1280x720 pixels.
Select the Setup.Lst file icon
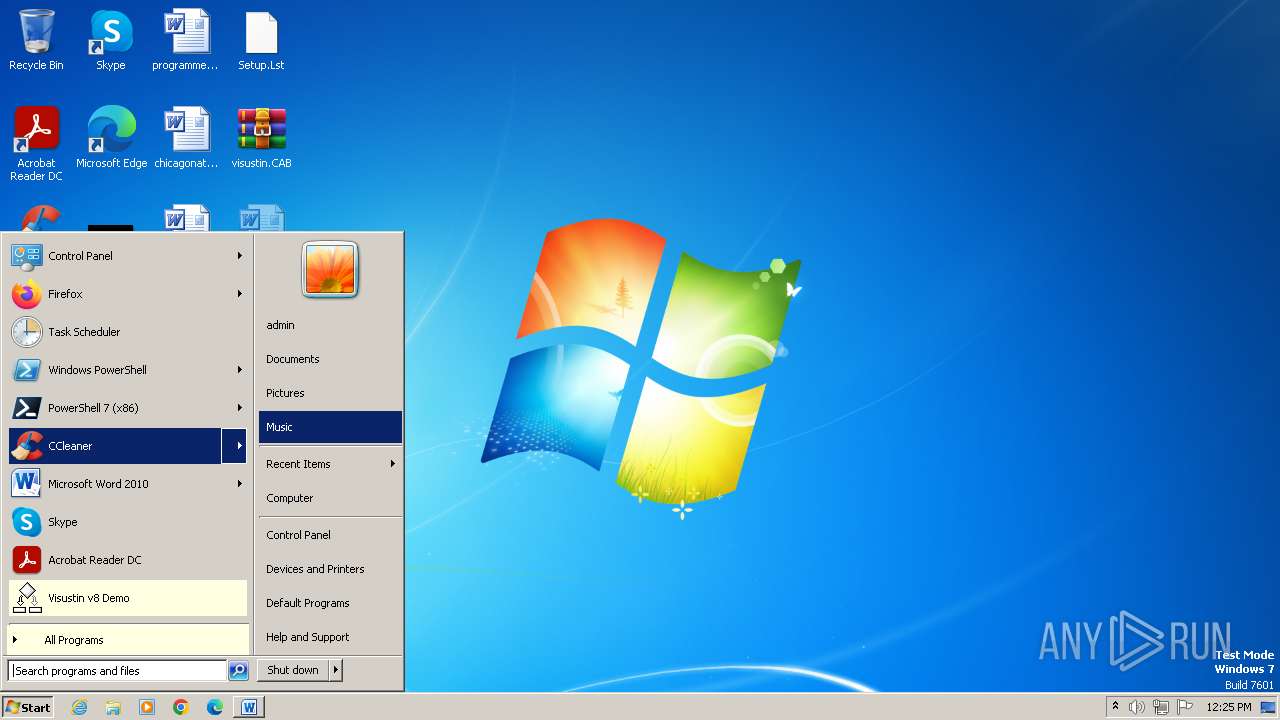[261, 40]
